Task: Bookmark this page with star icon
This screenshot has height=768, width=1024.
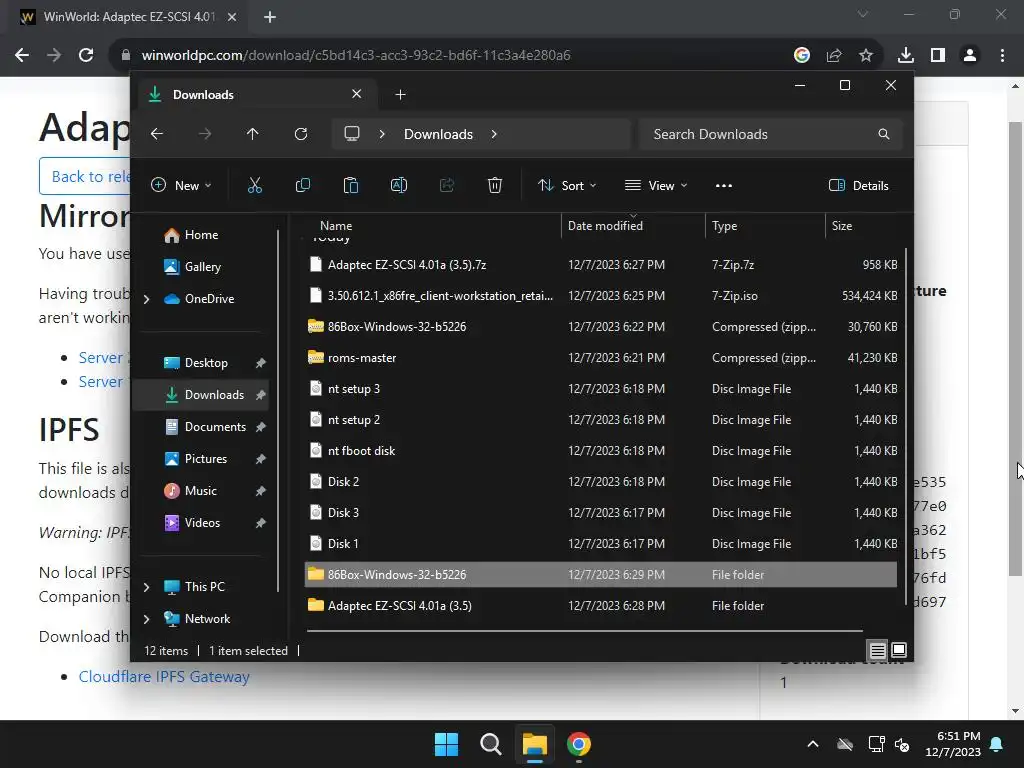Action: coord(866,55)
